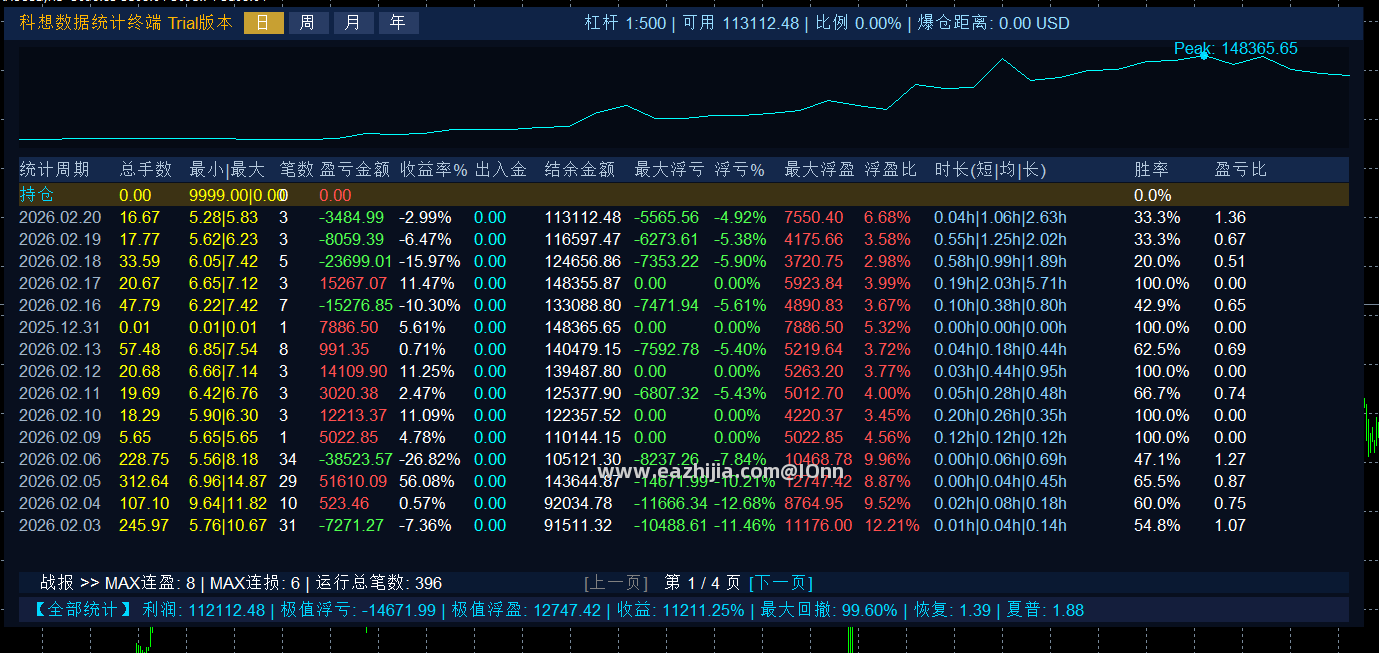Viewport: 1379px width, 653px height.
Task: Click profit value -3484.99
Action: 351,217
